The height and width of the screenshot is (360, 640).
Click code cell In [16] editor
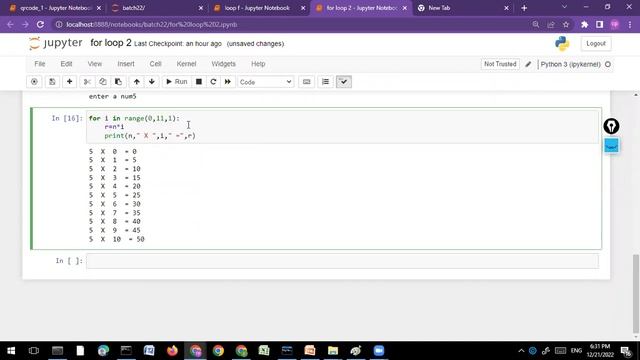[x=342, y=127]
